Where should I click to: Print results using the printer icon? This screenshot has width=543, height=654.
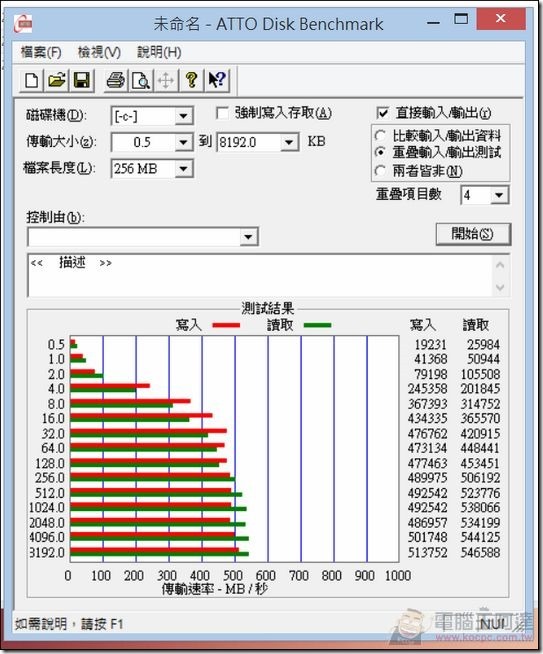tap(116, 80)
